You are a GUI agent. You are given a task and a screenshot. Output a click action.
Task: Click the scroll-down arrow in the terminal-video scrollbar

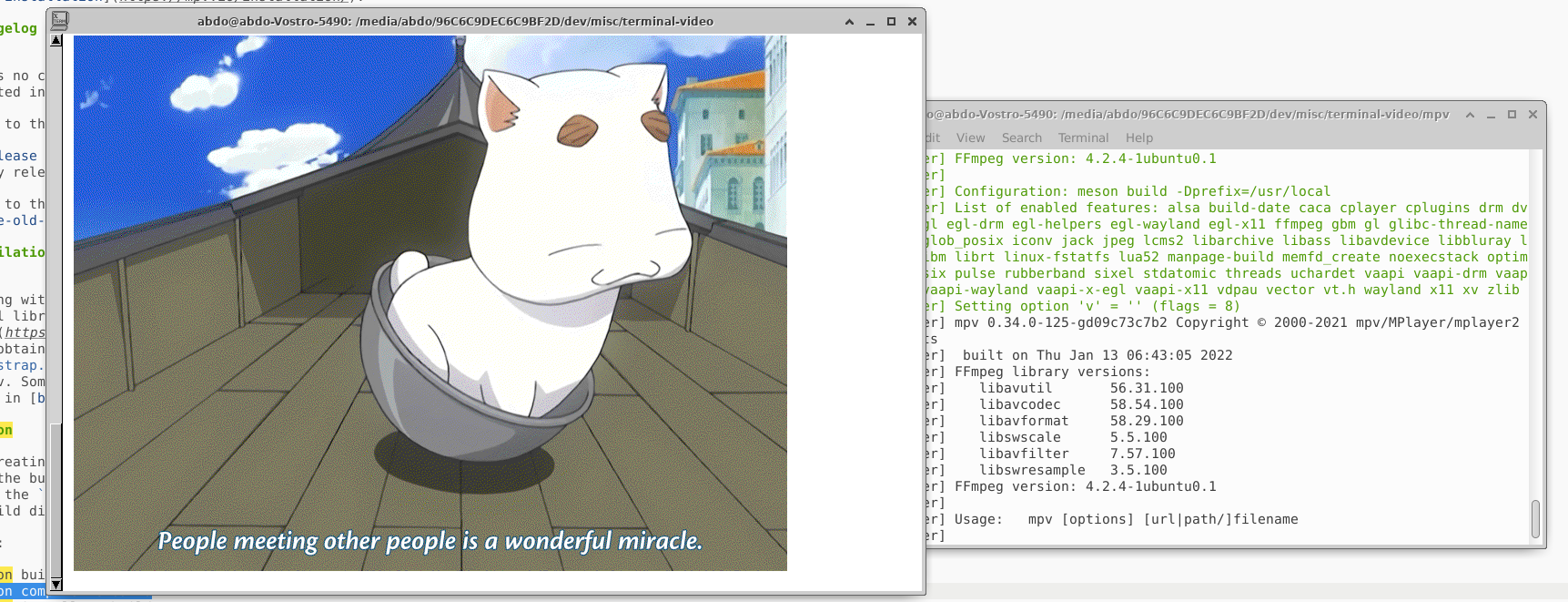(x=56, y=585)
